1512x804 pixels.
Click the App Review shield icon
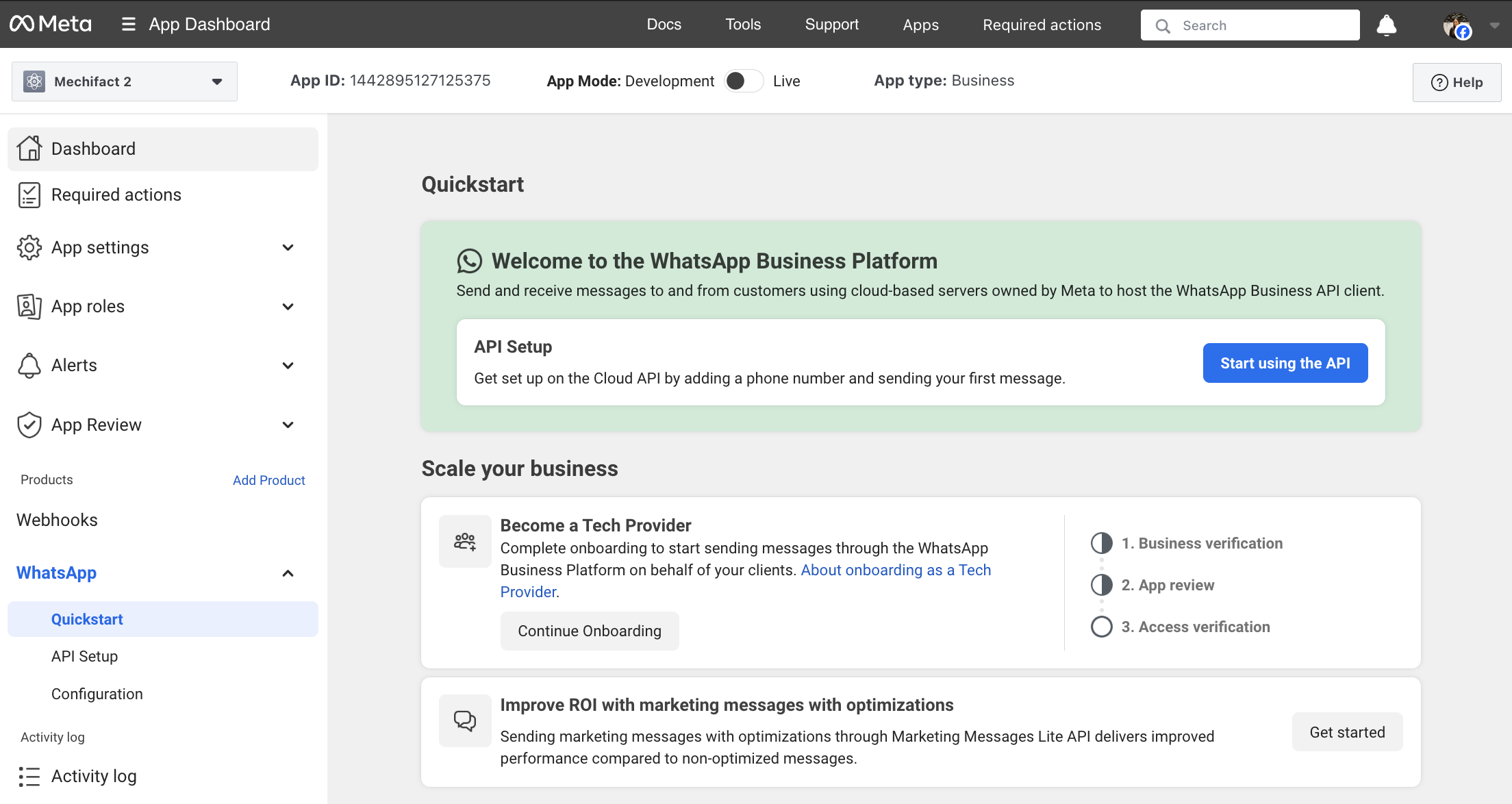29,425
